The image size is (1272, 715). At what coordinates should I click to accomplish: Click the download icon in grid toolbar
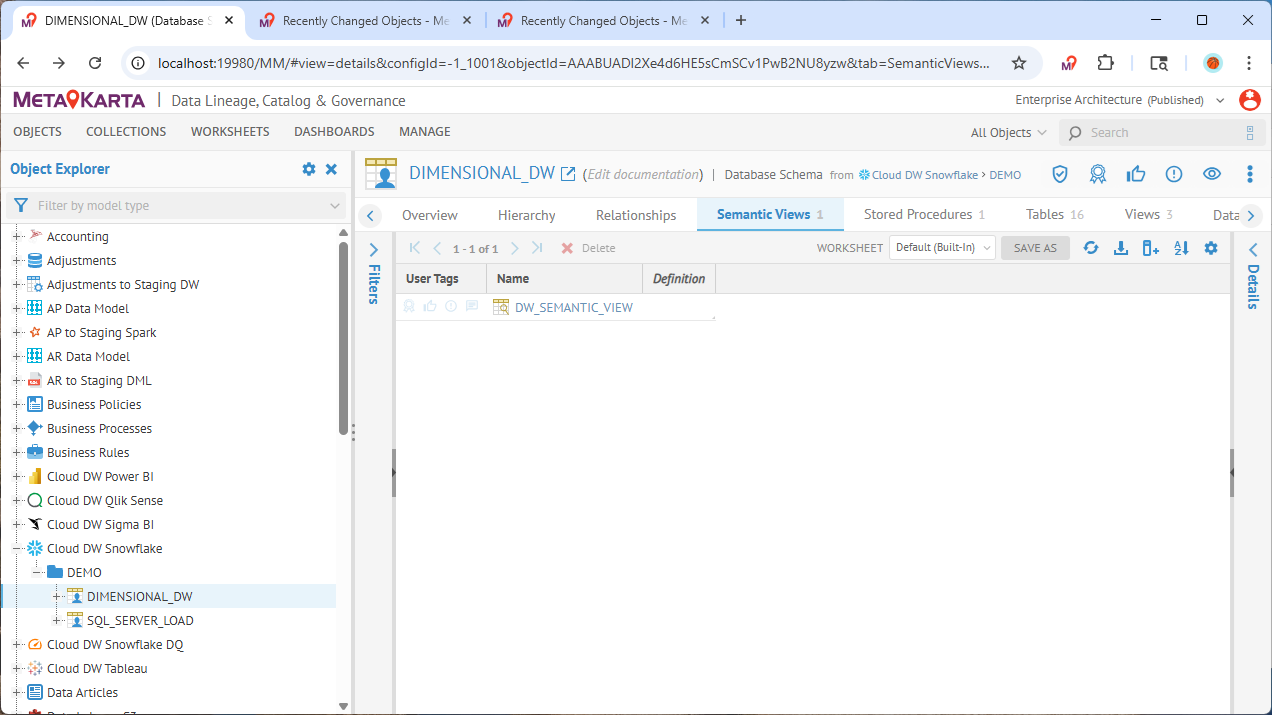(x=1121, y=248)
